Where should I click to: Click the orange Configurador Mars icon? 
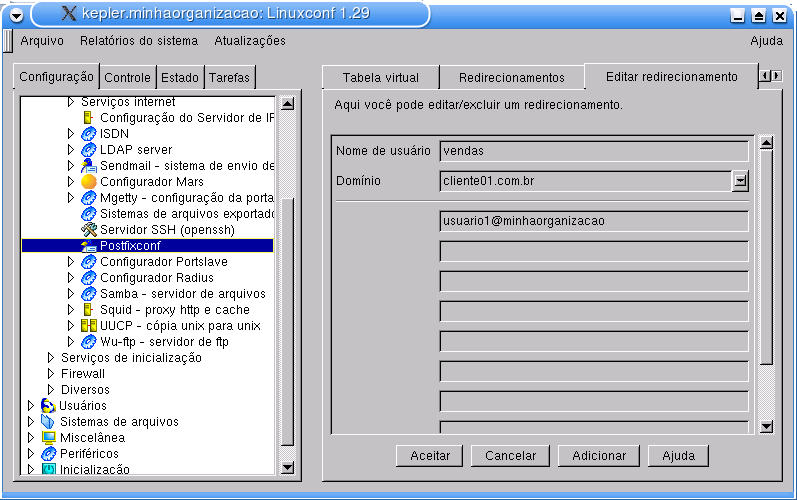(x=88, y=182)
